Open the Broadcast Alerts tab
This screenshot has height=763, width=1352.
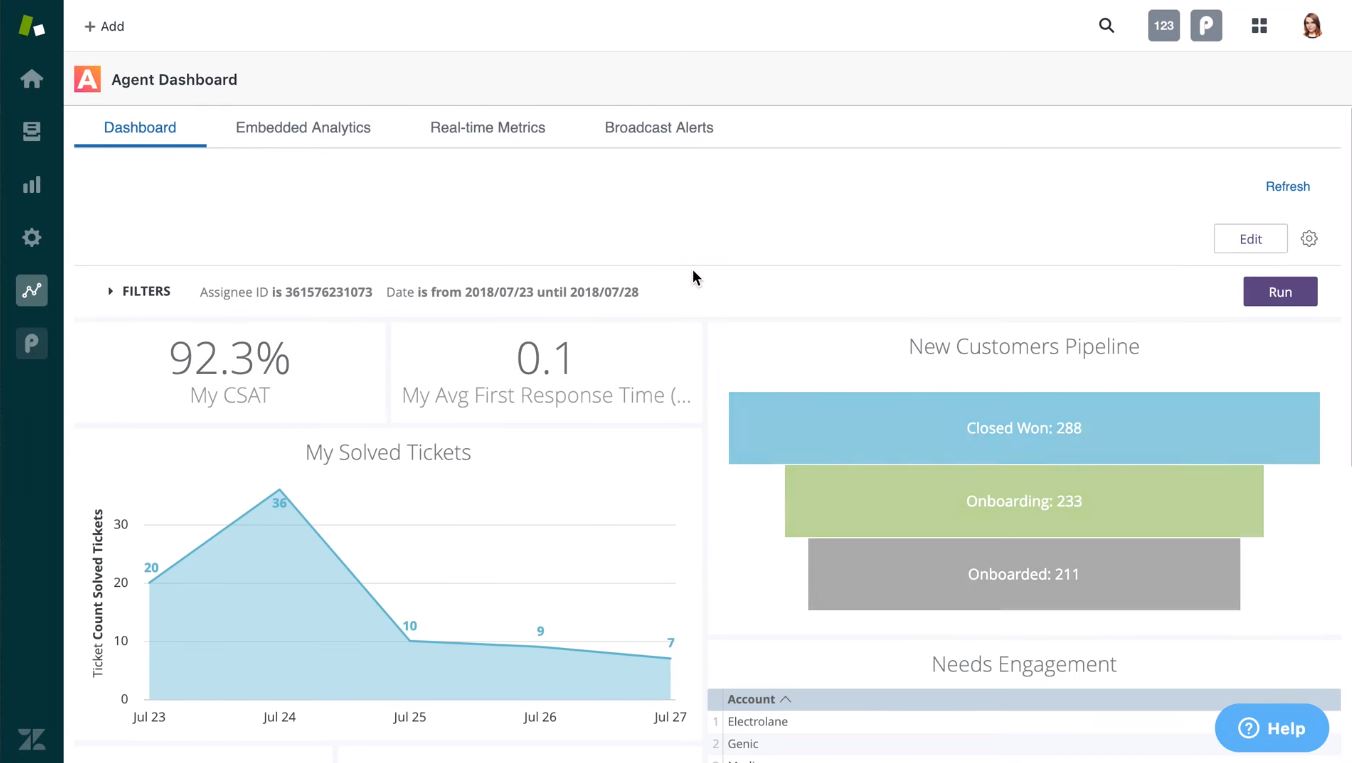coord(659,128)
